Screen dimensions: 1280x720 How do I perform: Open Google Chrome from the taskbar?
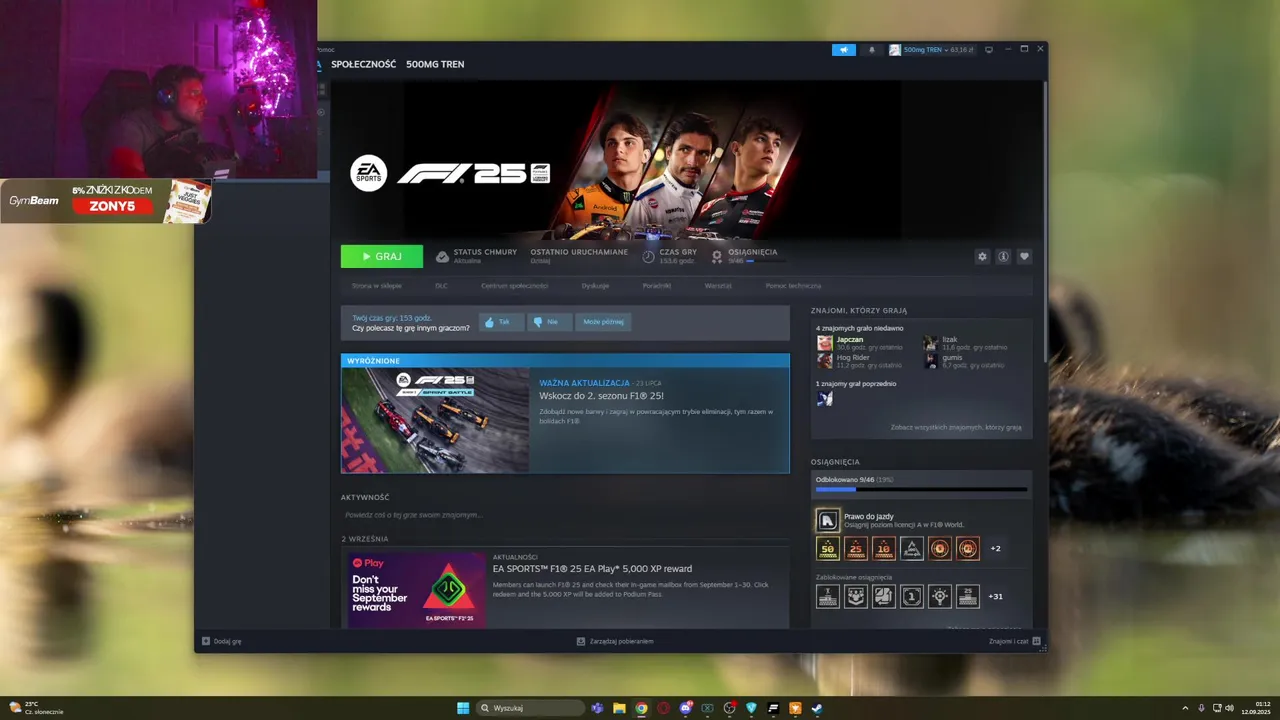[x=641, y=708]
